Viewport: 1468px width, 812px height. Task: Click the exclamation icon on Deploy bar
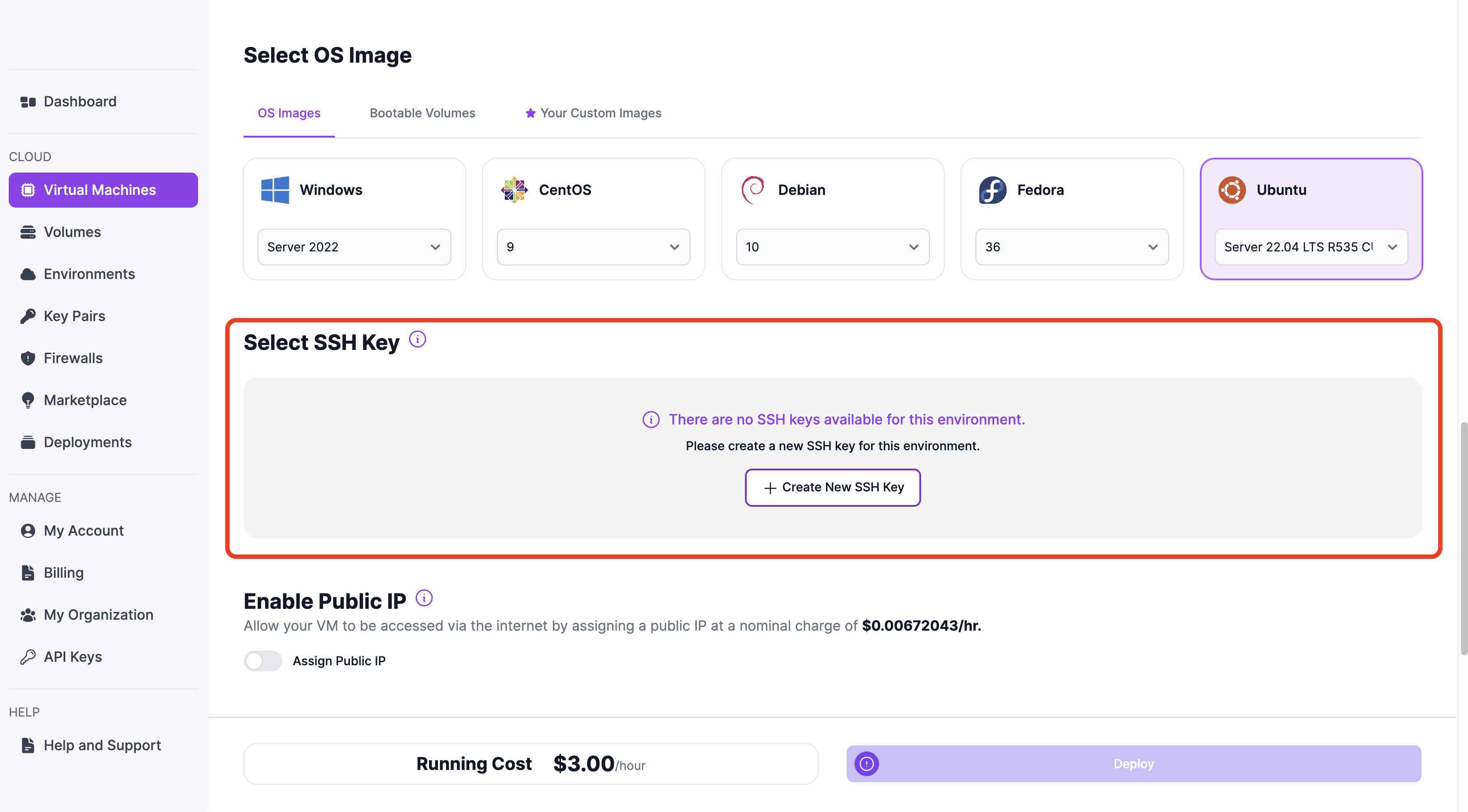[866, 763]
